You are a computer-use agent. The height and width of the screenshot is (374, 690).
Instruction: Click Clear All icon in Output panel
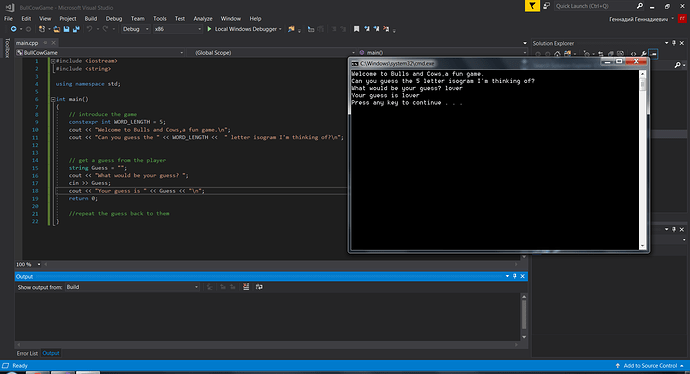coord(246,287)
